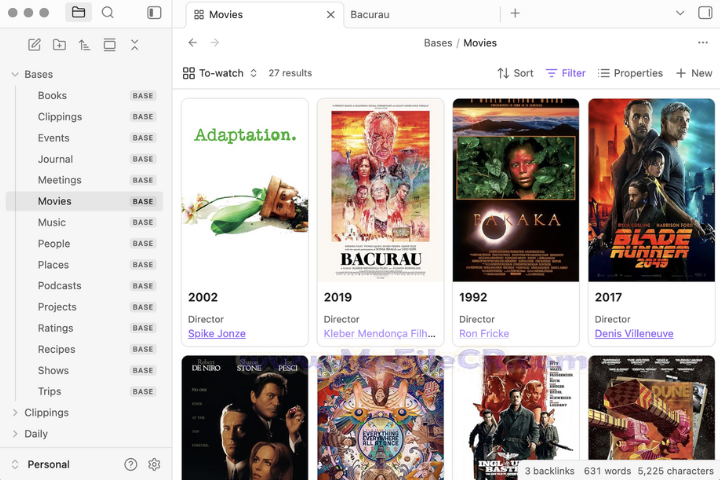Click the 631 words status count
This screenshot has width=720, height=480.
click(607, 471)
